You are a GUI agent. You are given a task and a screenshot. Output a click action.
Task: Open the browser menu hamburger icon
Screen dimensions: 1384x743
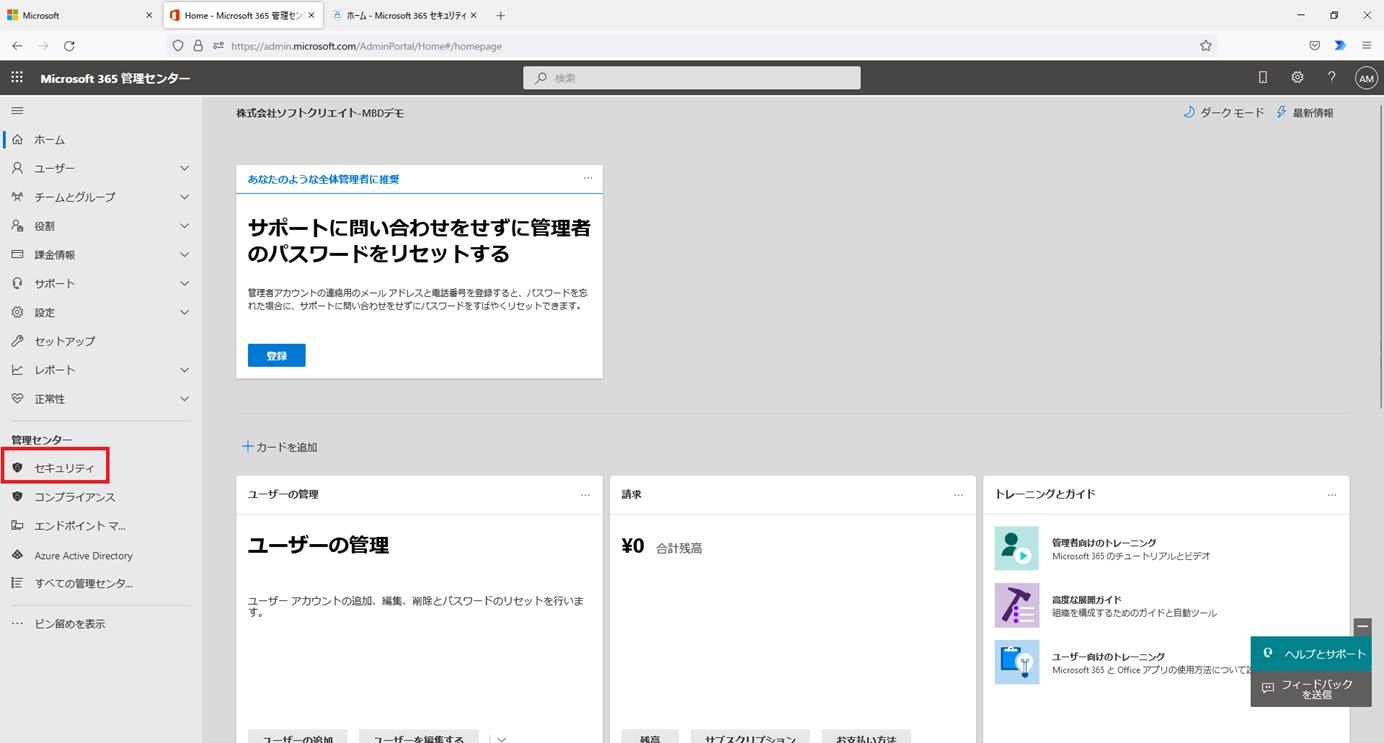[1366, 46]
